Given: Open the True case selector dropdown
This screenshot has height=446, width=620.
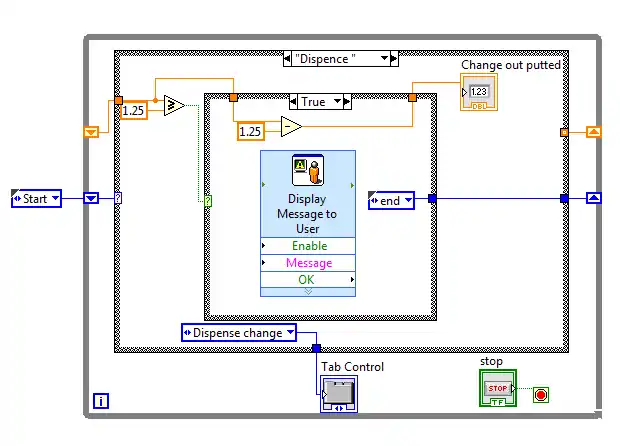Looking at the screenshot, I should pyautogui.click(x=338, y=101).
